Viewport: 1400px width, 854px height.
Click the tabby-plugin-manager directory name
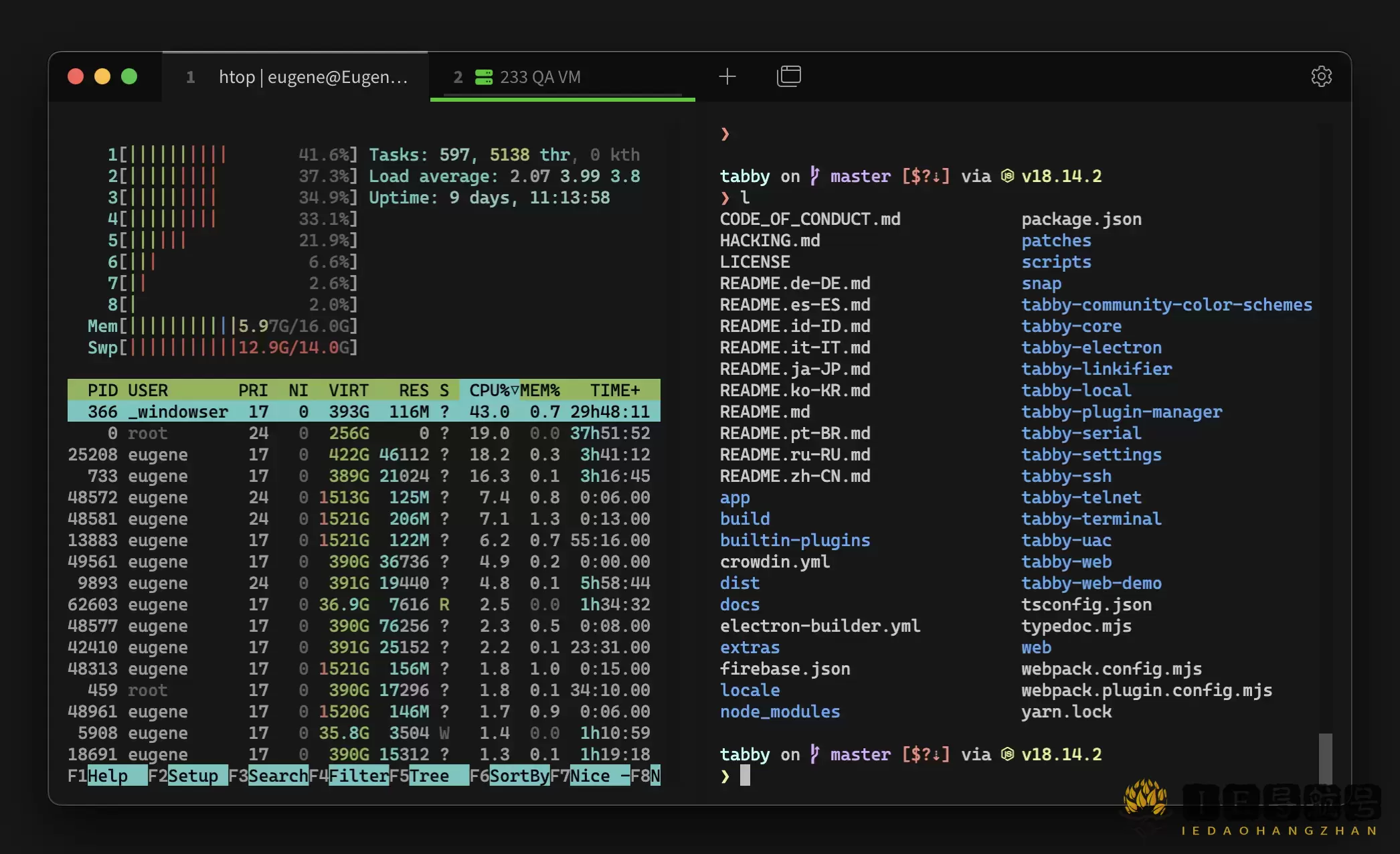1122,412
